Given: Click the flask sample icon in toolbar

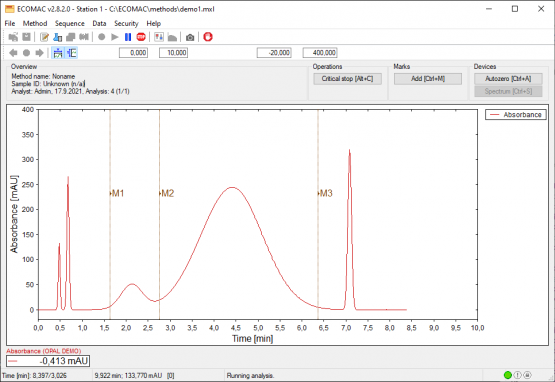Looking at the screenshot, I should [57, 37].
